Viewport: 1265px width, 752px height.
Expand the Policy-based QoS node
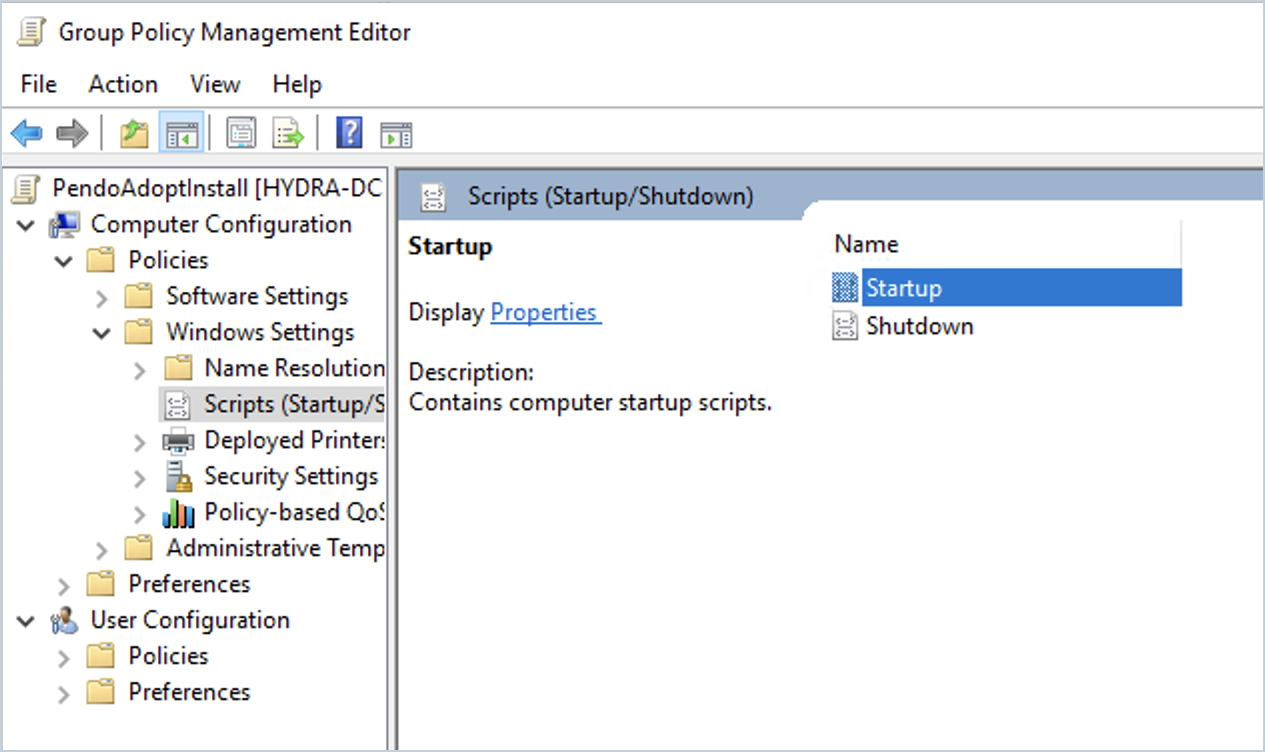tap(140, 514)
